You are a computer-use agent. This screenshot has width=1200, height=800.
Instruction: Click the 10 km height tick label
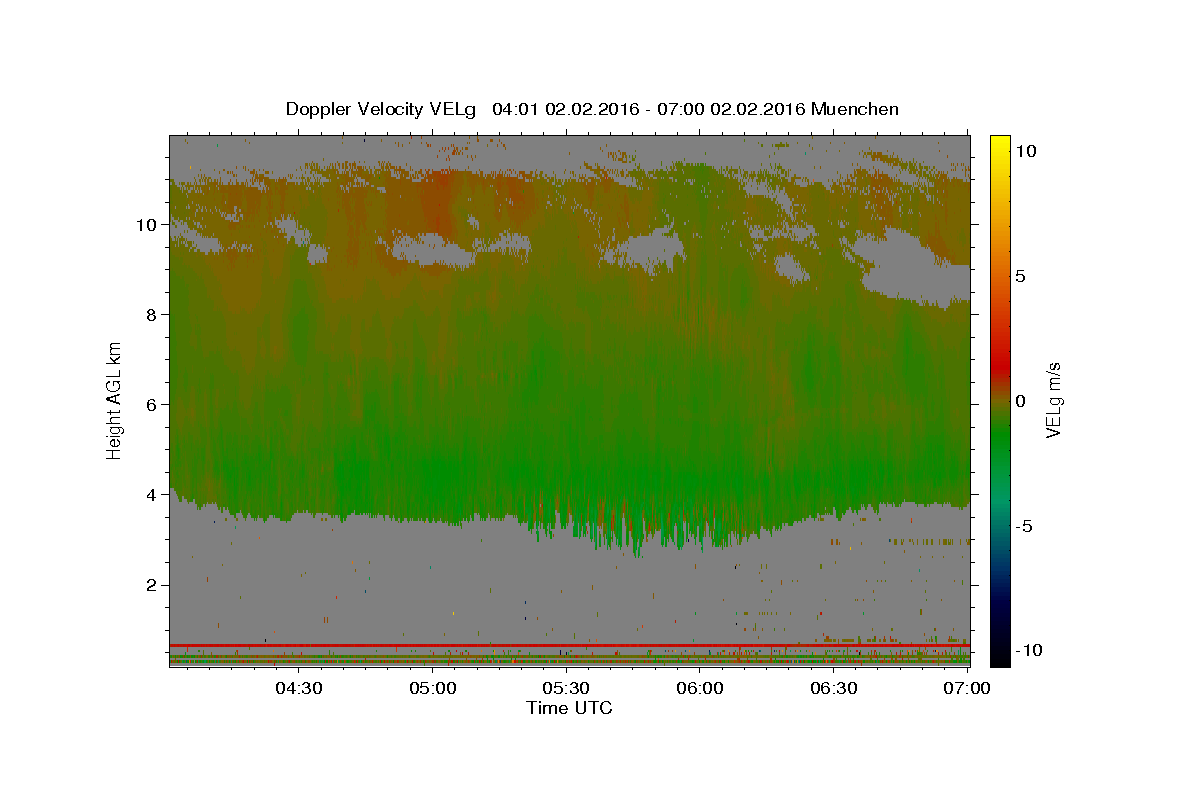pos(148,225)
